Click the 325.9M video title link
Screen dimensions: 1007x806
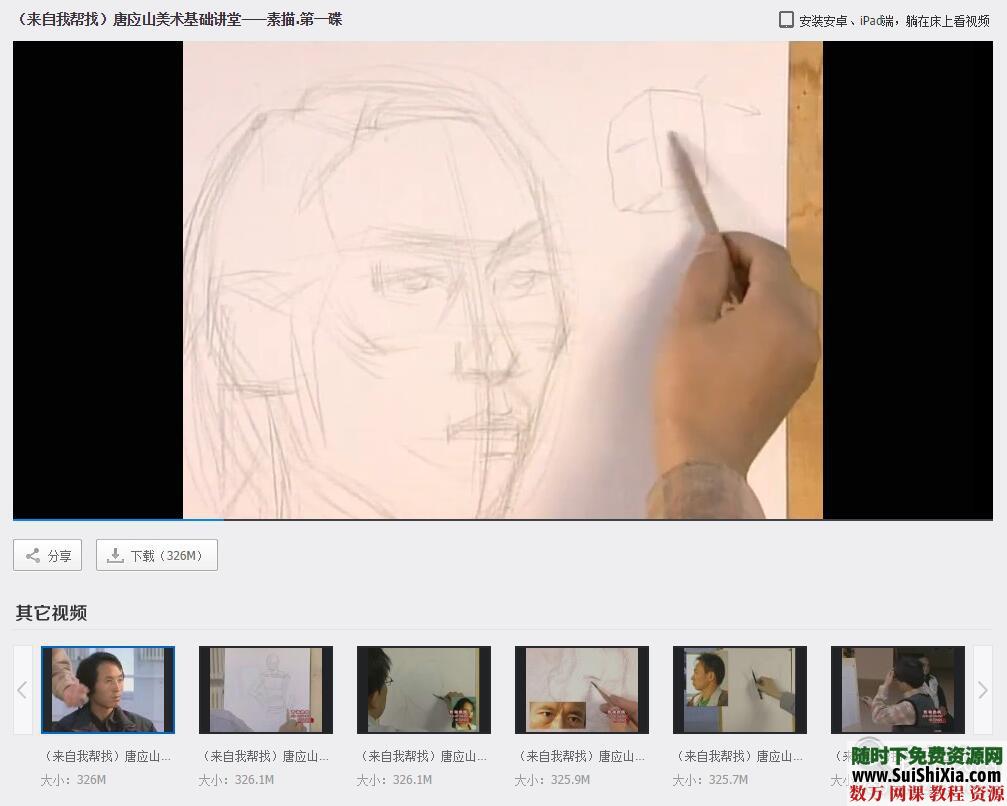tap(581, 756)
